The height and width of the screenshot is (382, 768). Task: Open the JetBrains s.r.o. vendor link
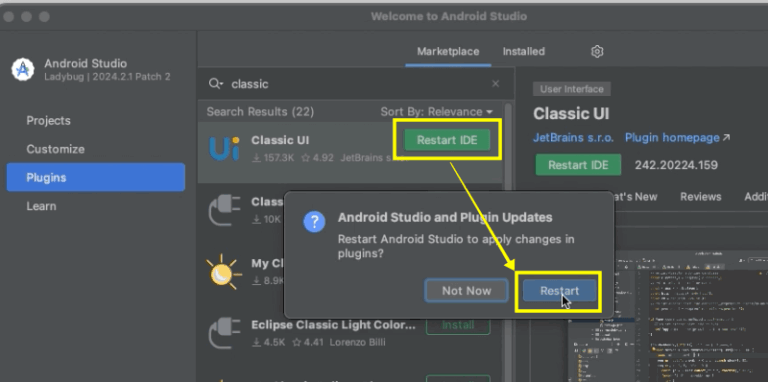(573, 138)
